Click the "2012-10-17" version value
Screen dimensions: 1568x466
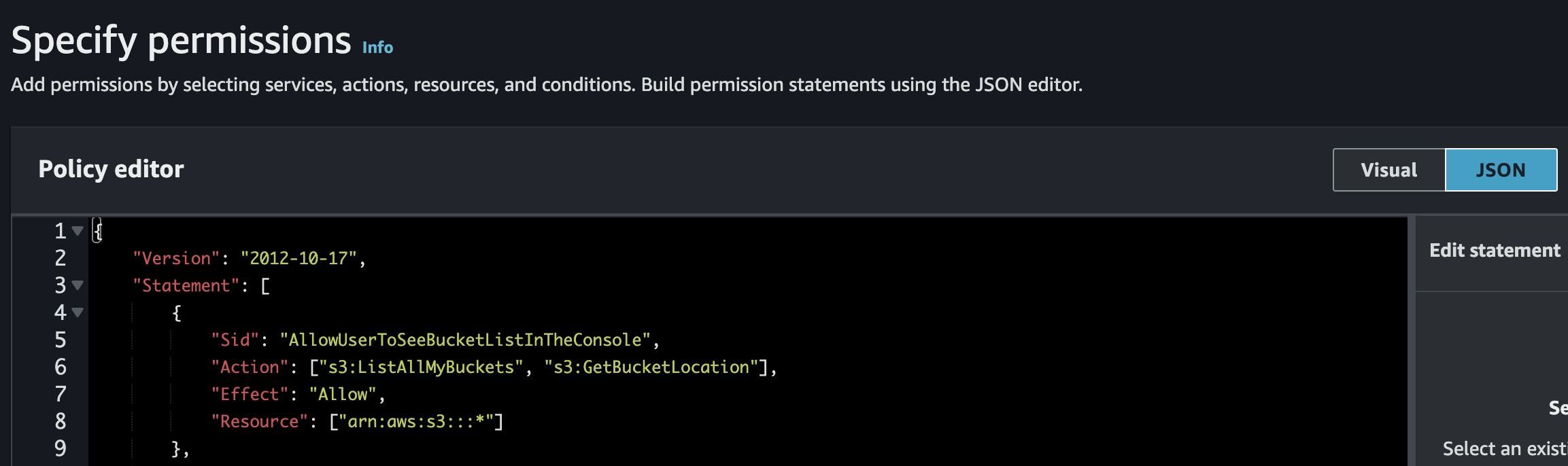point(299,259)
